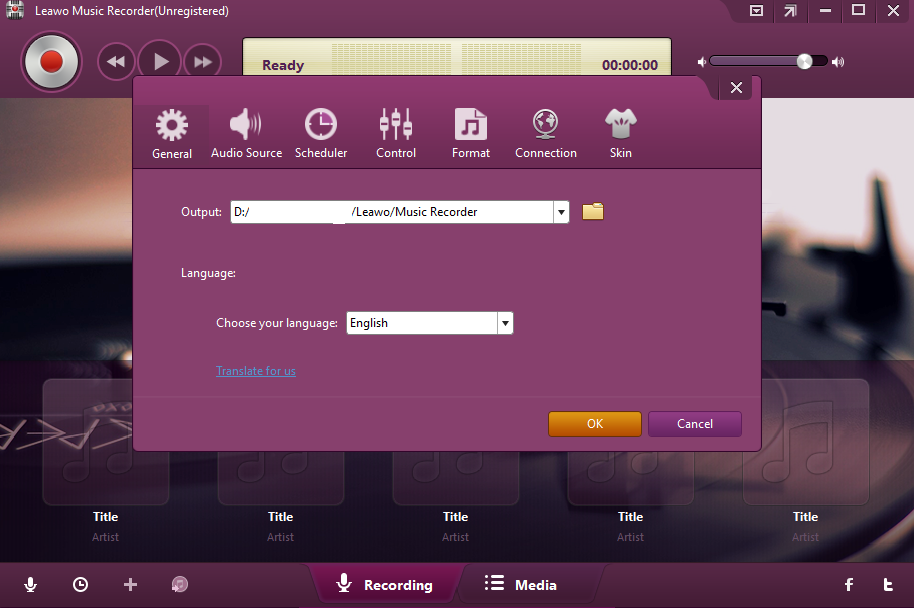Click the microphone audio source icon in bottom bar
The width and height of the screenshot is (914, 608).
coord(30,585)
